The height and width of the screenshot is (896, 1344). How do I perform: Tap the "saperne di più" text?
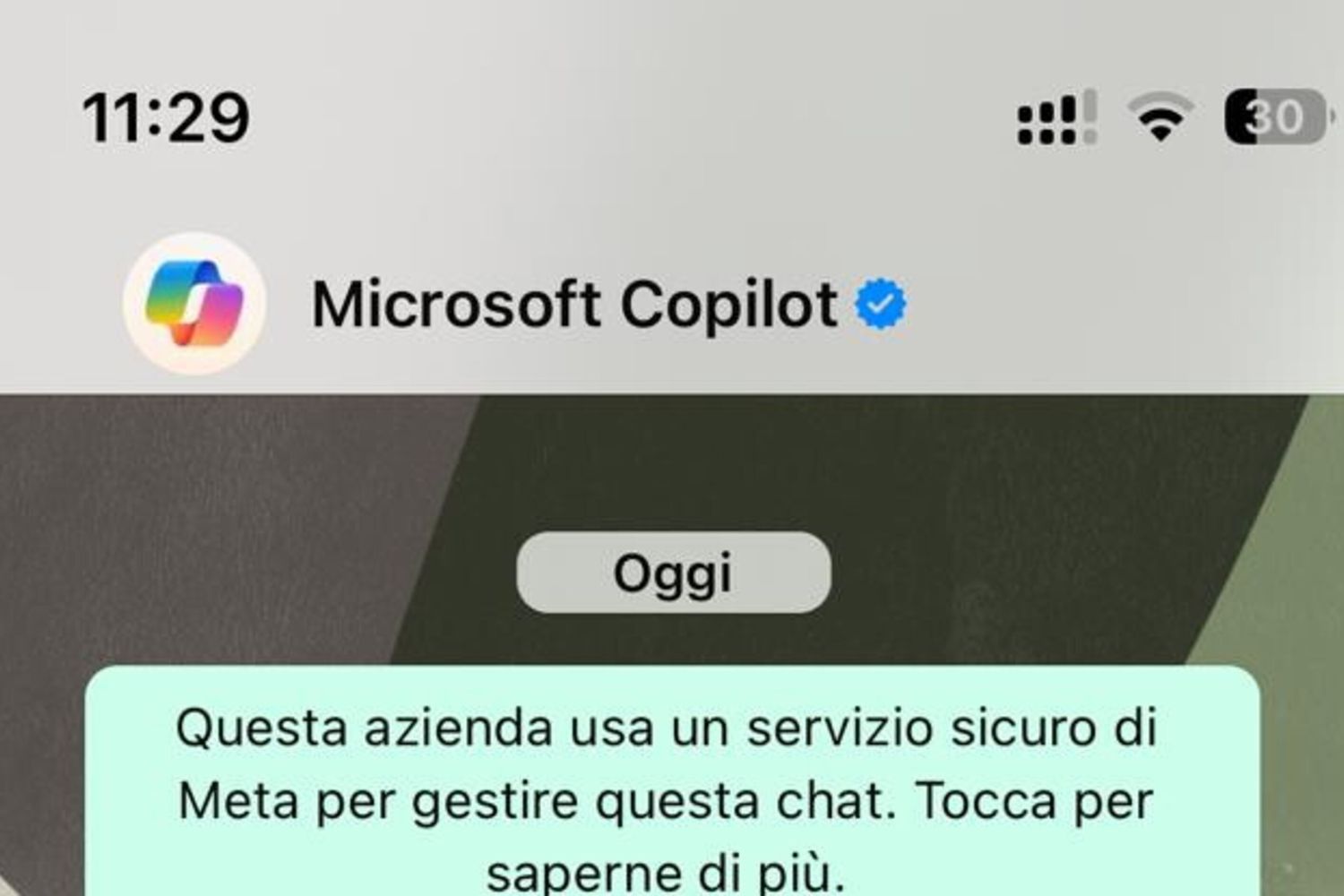click(666, 872)
